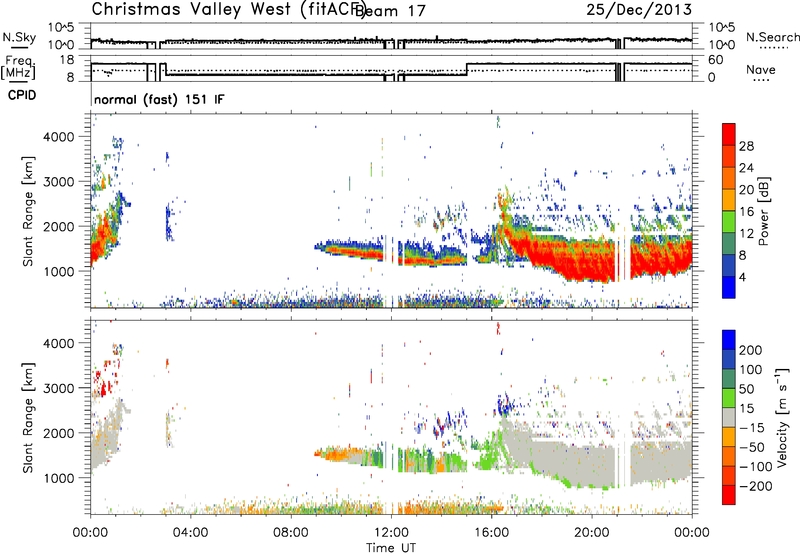800x554 pixels.
Task: Select the "-50" label on velocity colorbar
Action: tap(751, 447)
